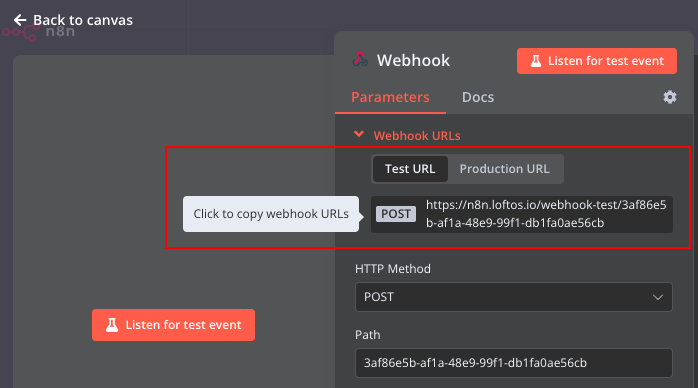Open the HTTP Method dropdown
Viewport: 698px width, 388px height.
(514, 297)
